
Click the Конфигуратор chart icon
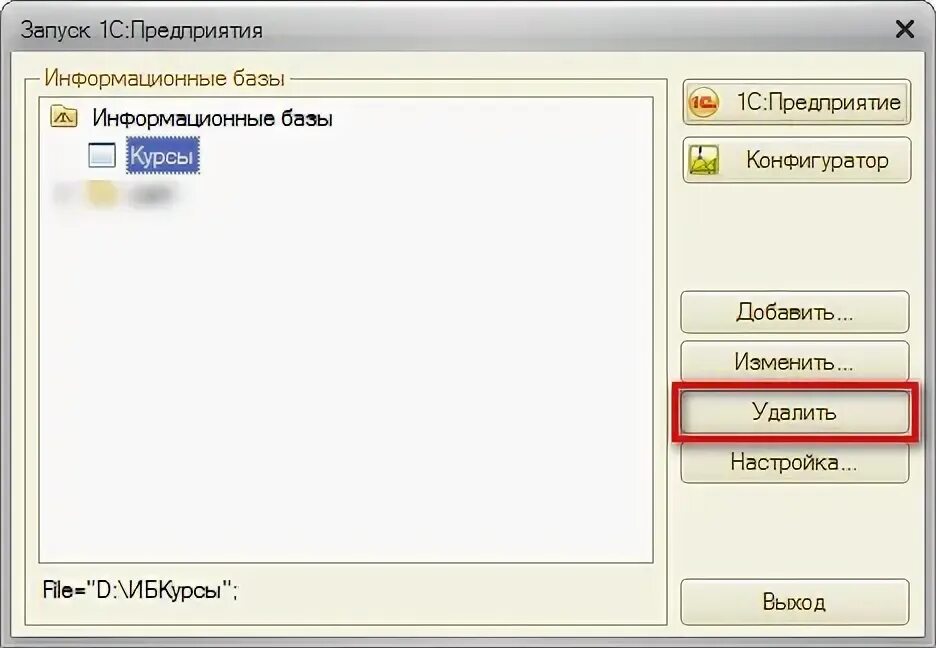[704, 160]
